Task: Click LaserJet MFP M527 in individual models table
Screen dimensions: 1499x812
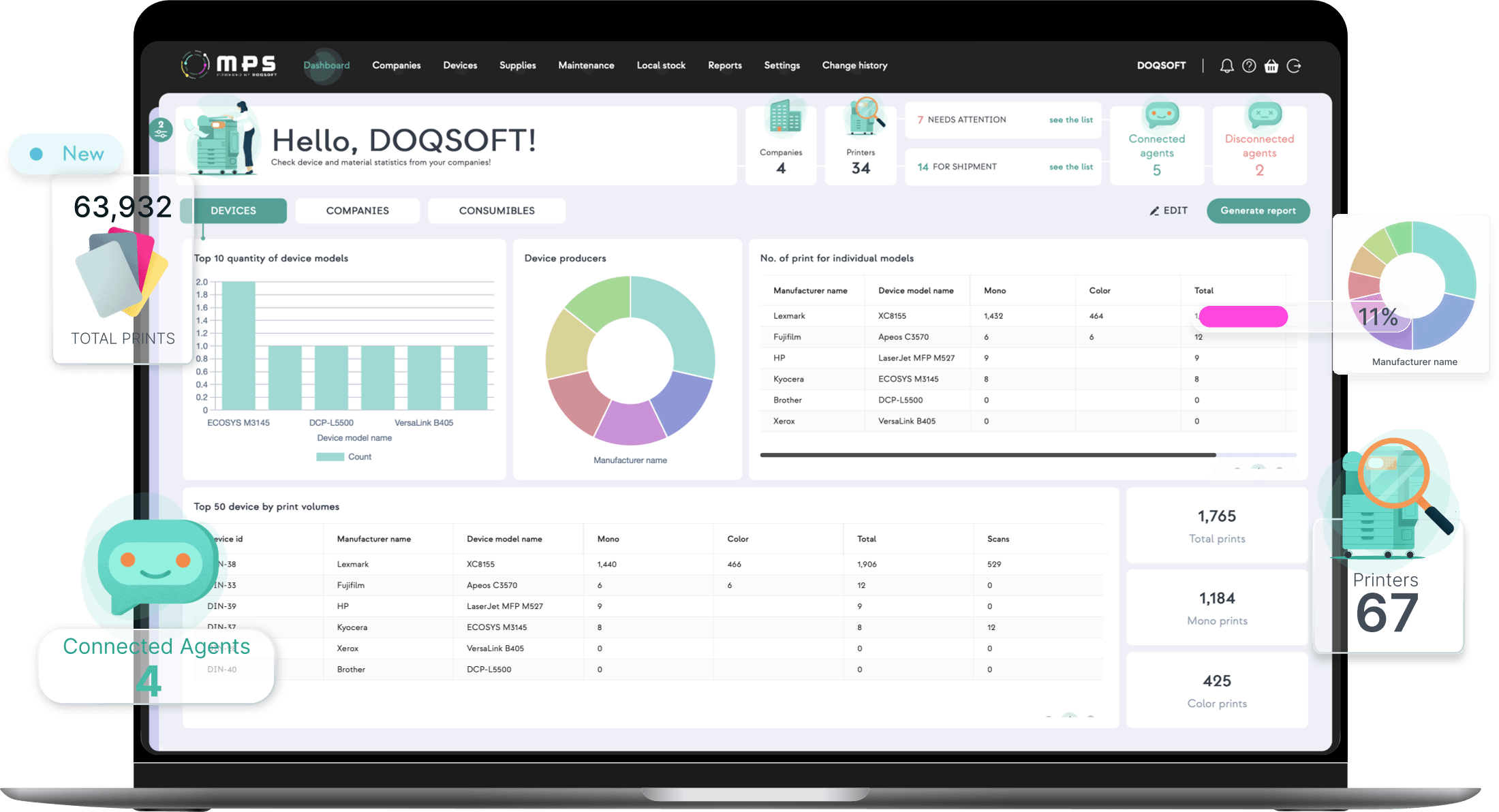Action: tap(916, 358)
